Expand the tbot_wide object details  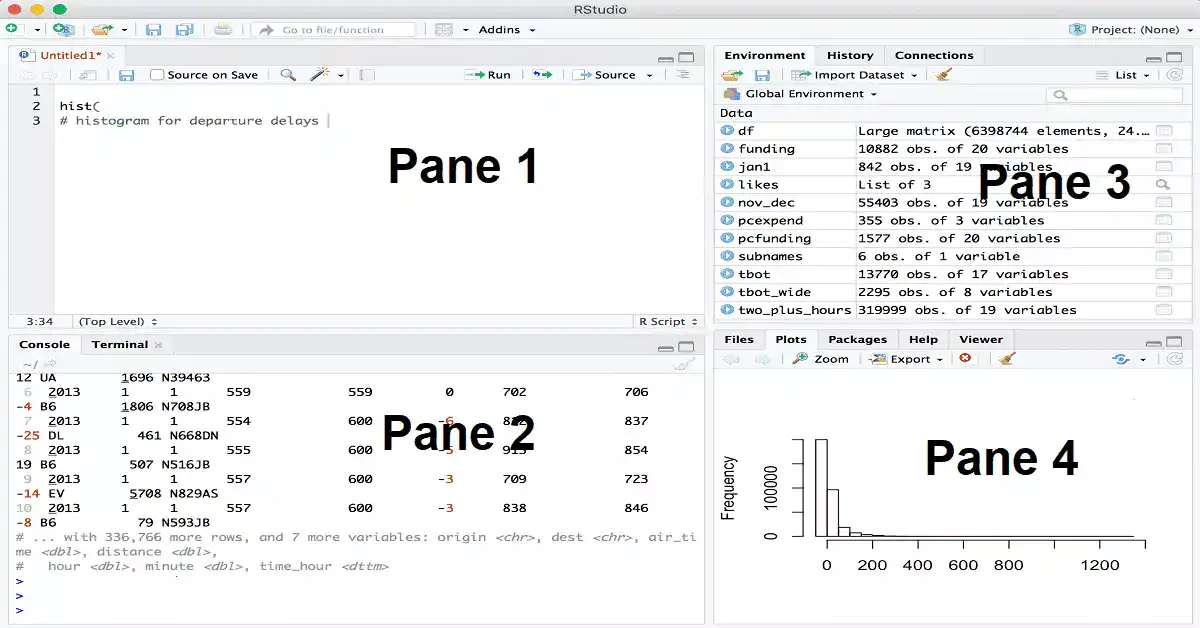(727, 292)
